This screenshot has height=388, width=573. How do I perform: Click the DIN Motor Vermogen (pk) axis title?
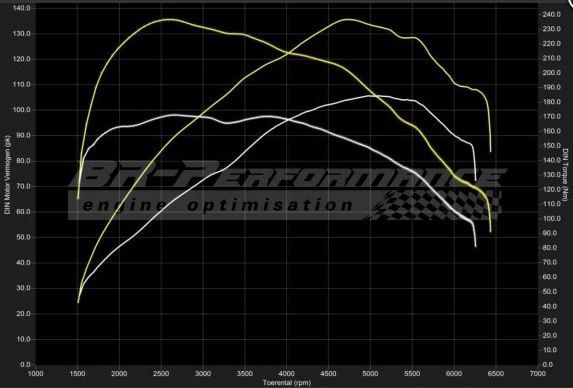tap(7, 175)
